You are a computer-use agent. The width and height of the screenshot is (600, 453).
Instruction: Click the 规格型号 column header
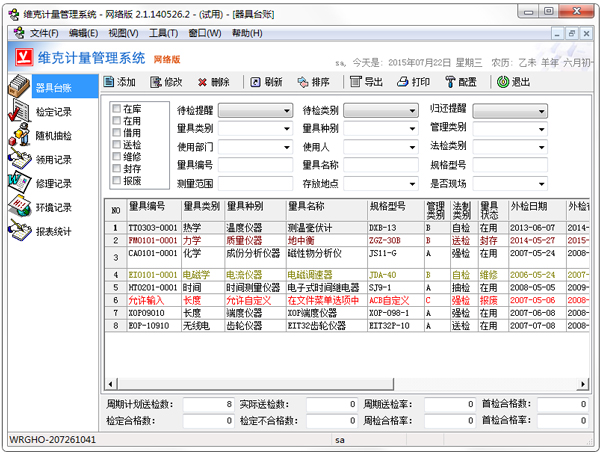point(396,210)
